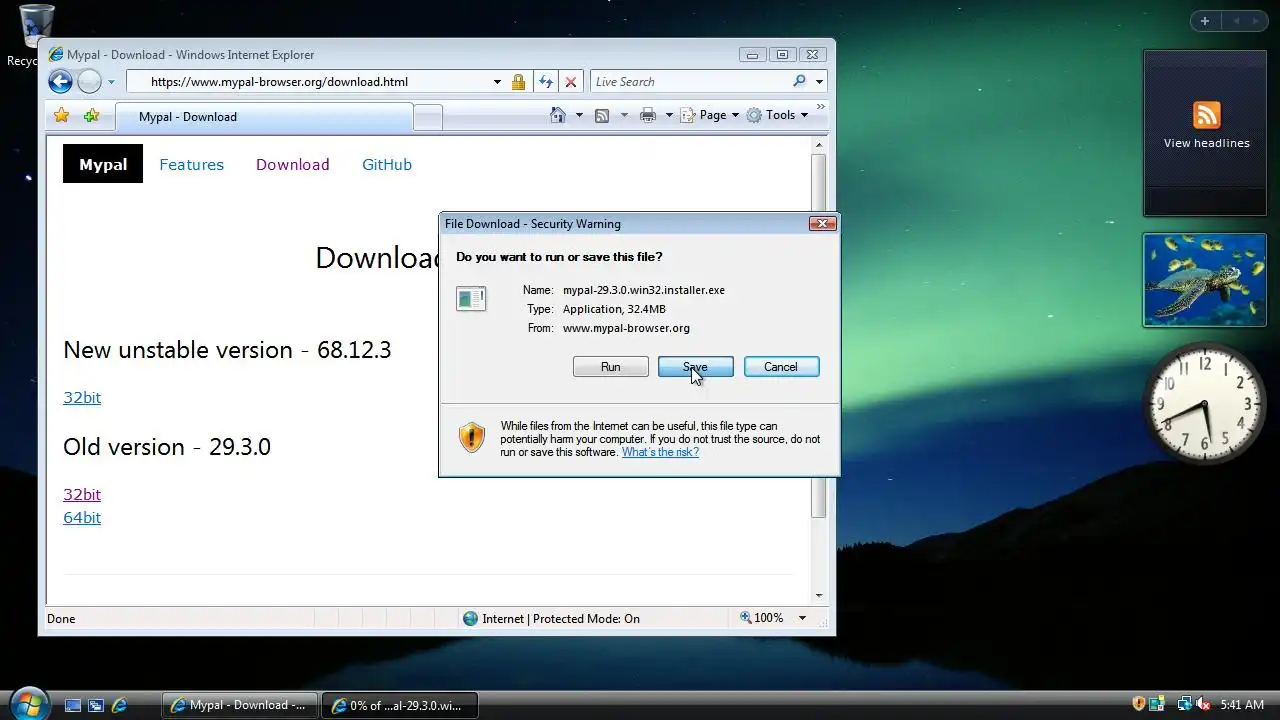This screenshot has width=1280, height=720.
Task: Select the Mypal - Download tab
Action: click(x=263, y=117)
